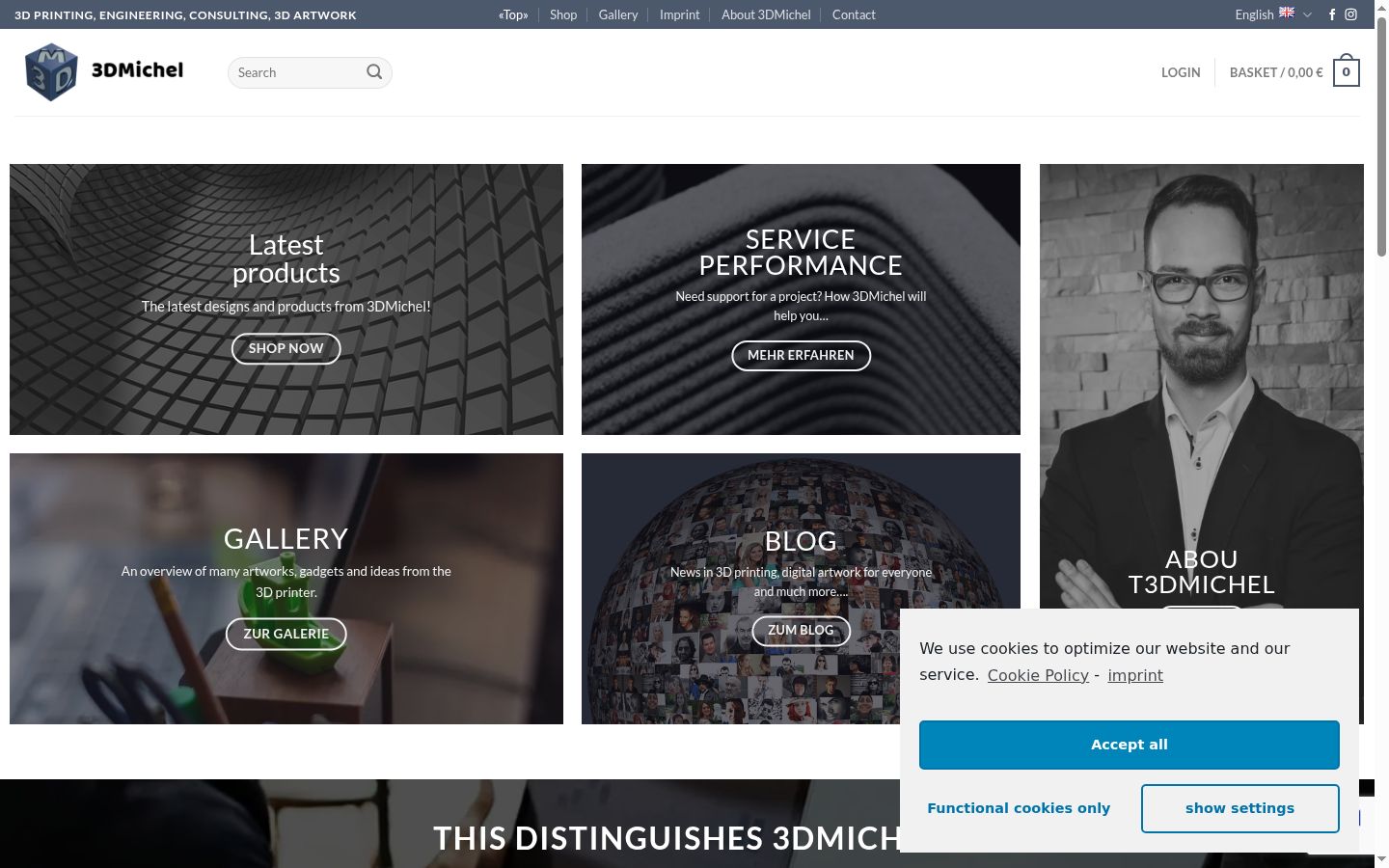Click the SHOP NOW button
Screen dimensions: 1389x868
(286, 349)
